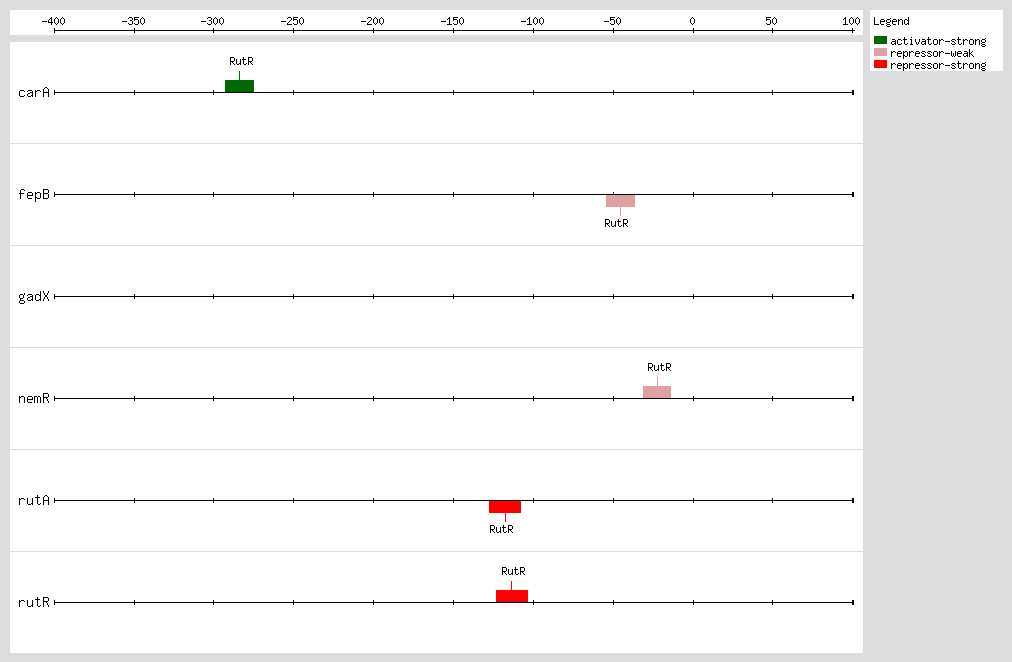Click the -100 axis tick label
The image size is (1012, 662).
[x=532, y=21]
